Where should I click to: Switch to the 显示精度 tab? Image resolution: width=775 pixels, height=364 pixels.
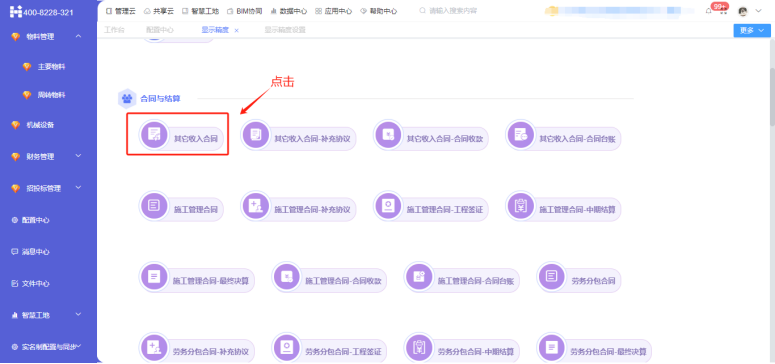click(x=215, y=30)
